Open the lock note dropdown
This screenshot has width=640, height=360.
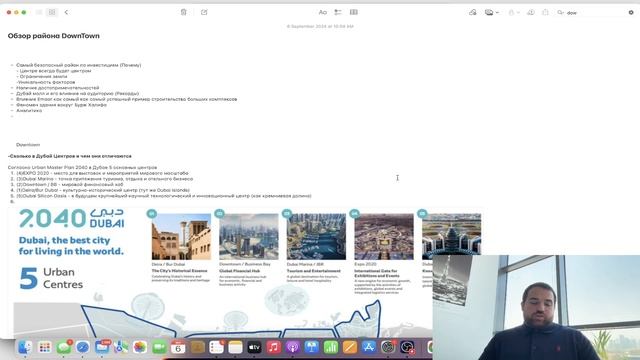(x=513, y=12)
